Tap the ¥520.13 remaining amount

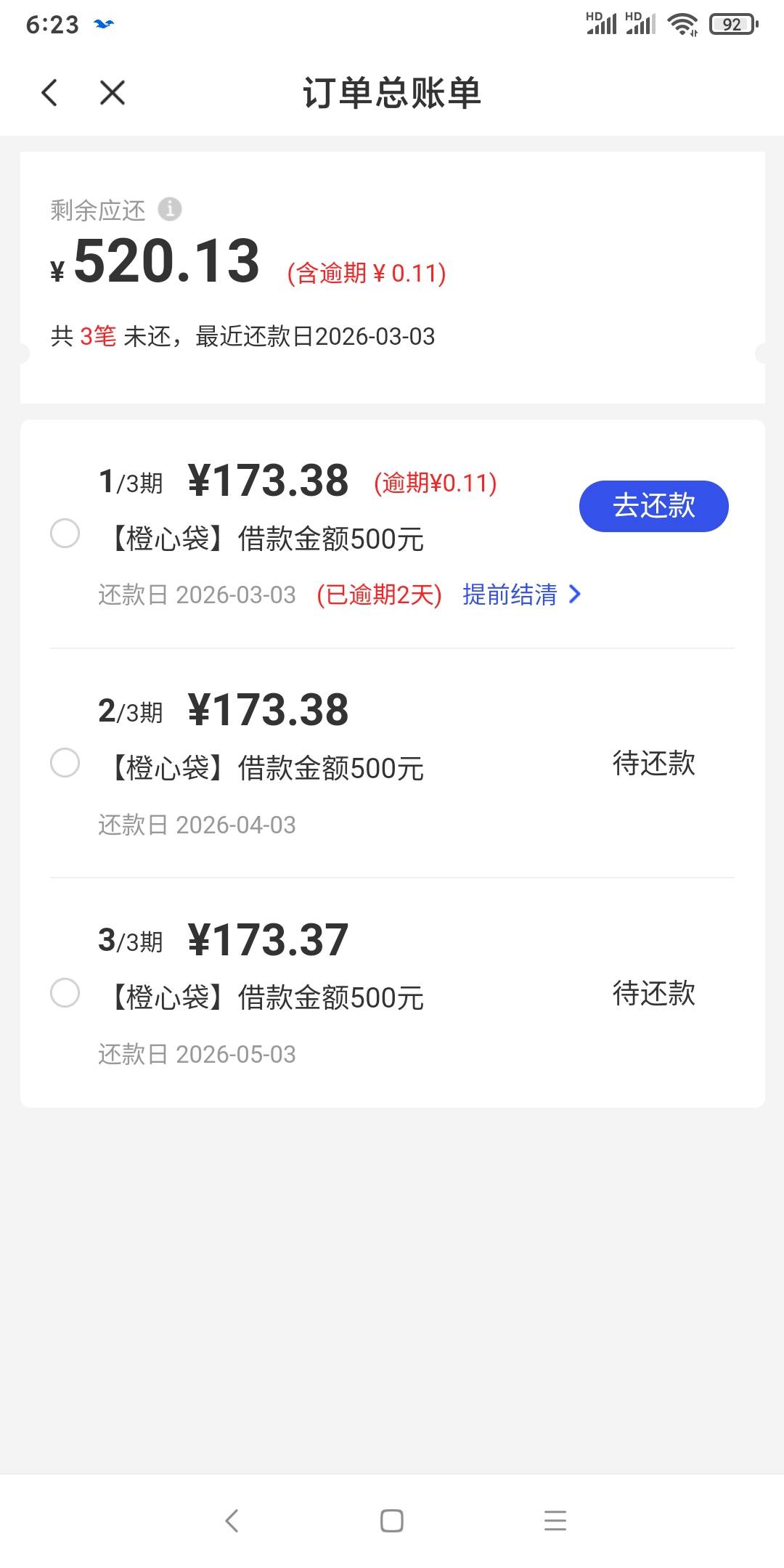[x=166, y=261]
